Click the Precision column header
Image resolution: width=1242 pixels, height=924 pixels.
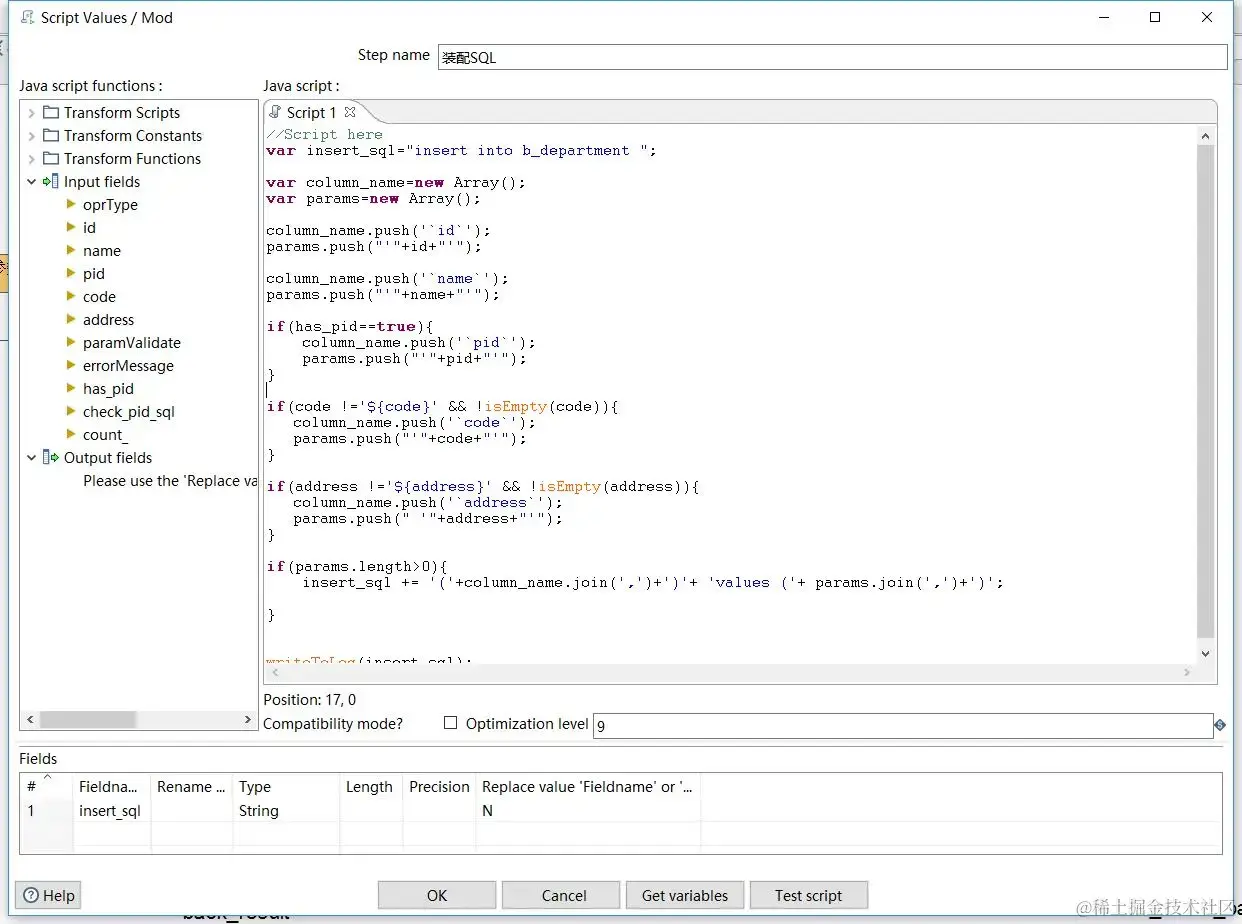coord(439,787)
